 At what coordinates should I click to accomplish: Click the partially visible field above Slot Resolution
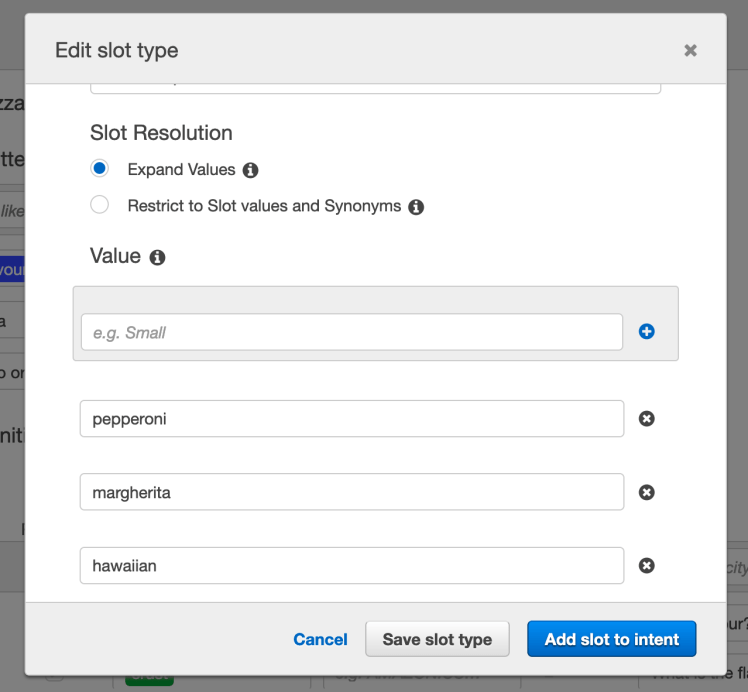[x=375, y=88]
